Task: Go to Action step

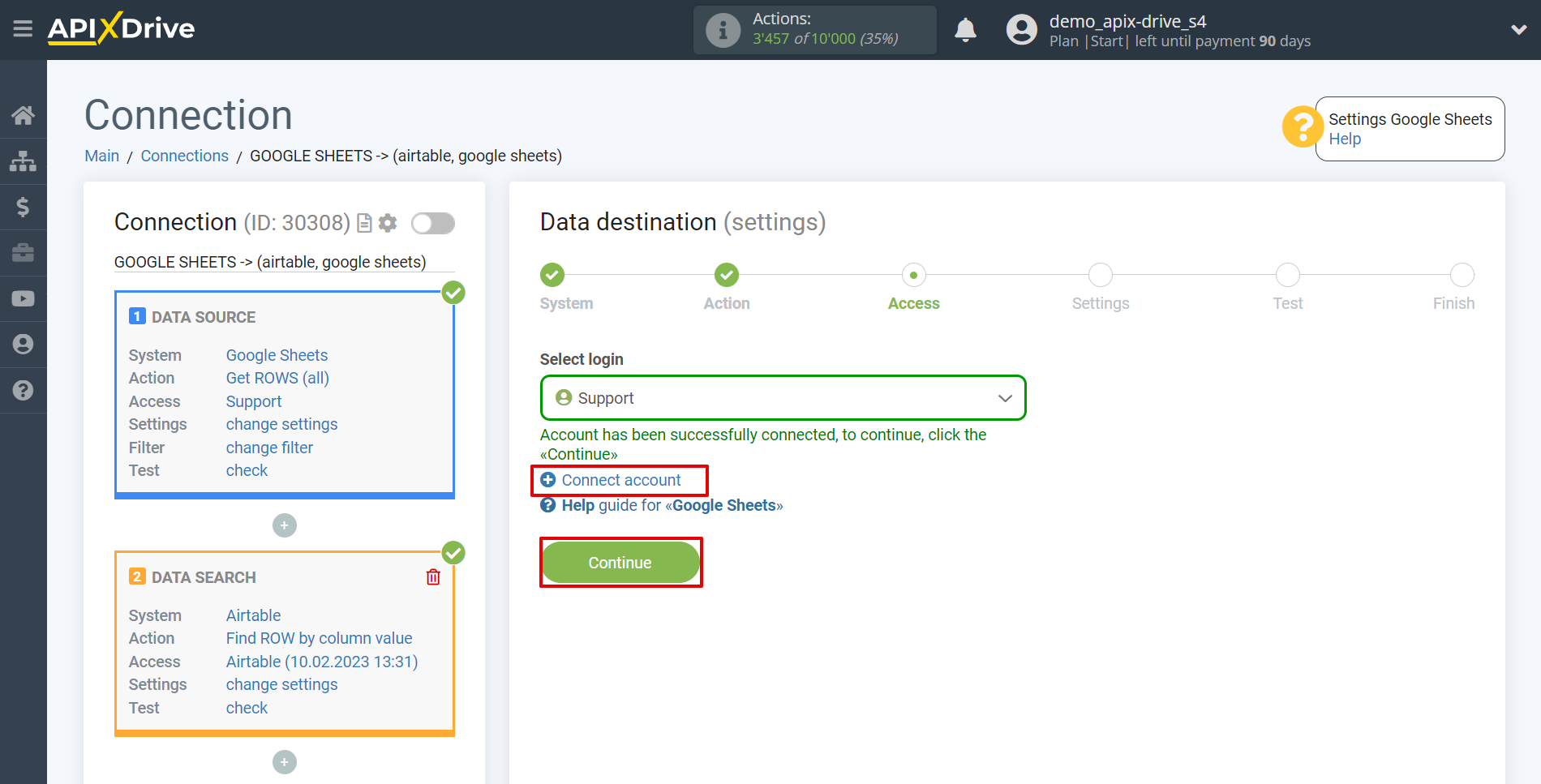Action: pos(727,275)
